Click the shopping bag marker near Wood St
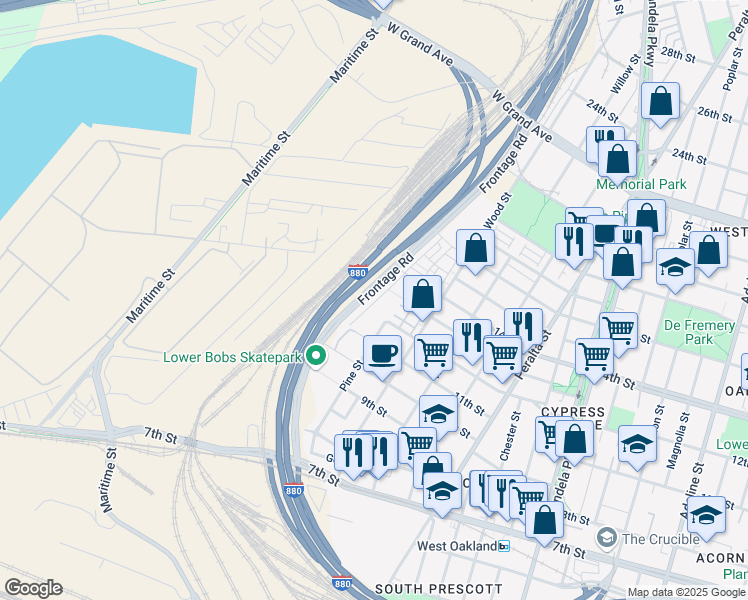Viewport: 748px width, 600px height. click(x=475, y=249)
